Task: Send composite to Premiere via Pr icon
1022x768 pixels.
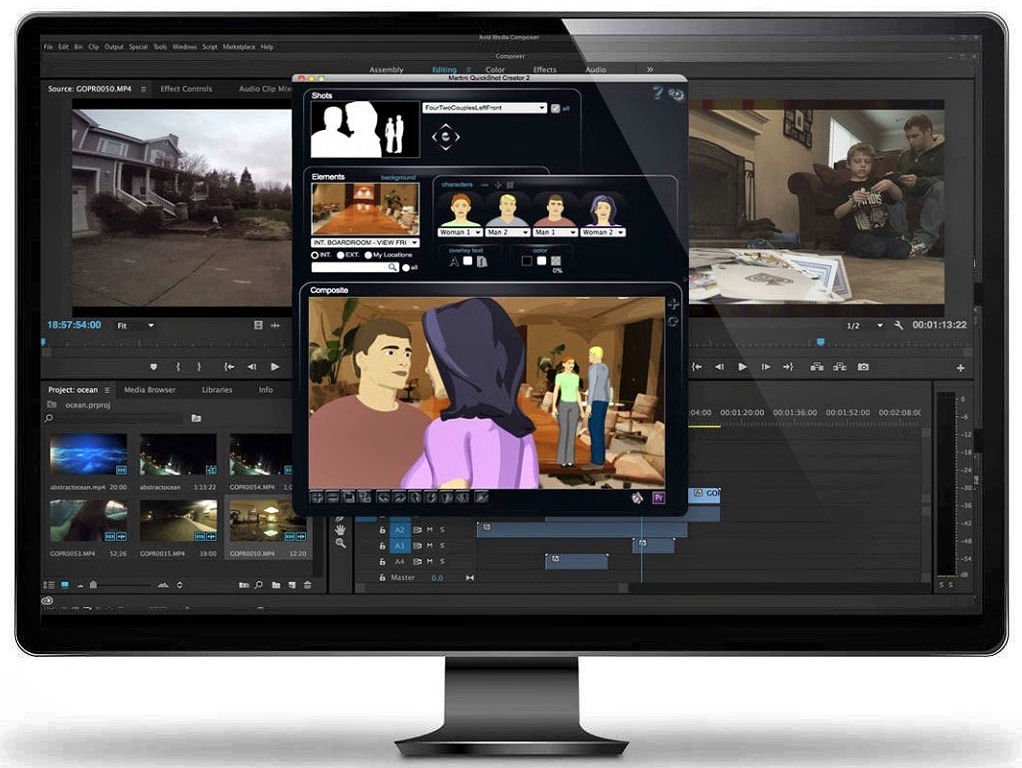Action: (659, 498)
